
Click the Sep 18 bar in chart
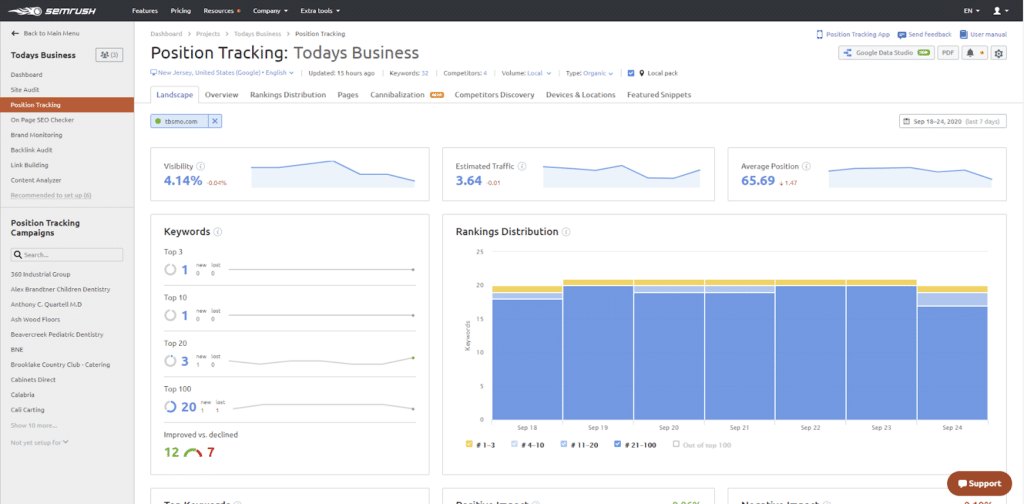(x=527, y=353)
